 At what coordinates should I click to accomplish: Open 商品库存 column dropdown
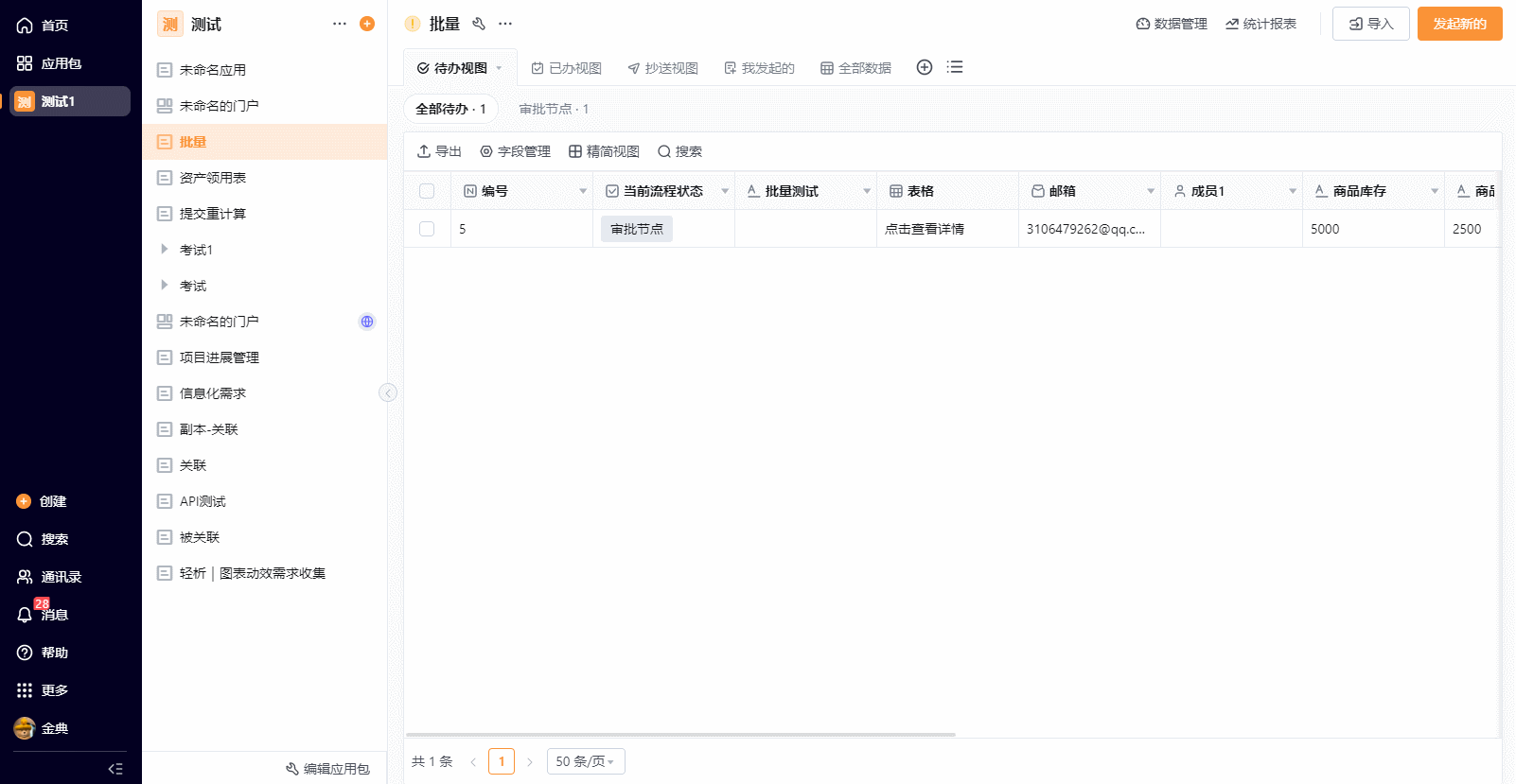tap(1435, 191)
